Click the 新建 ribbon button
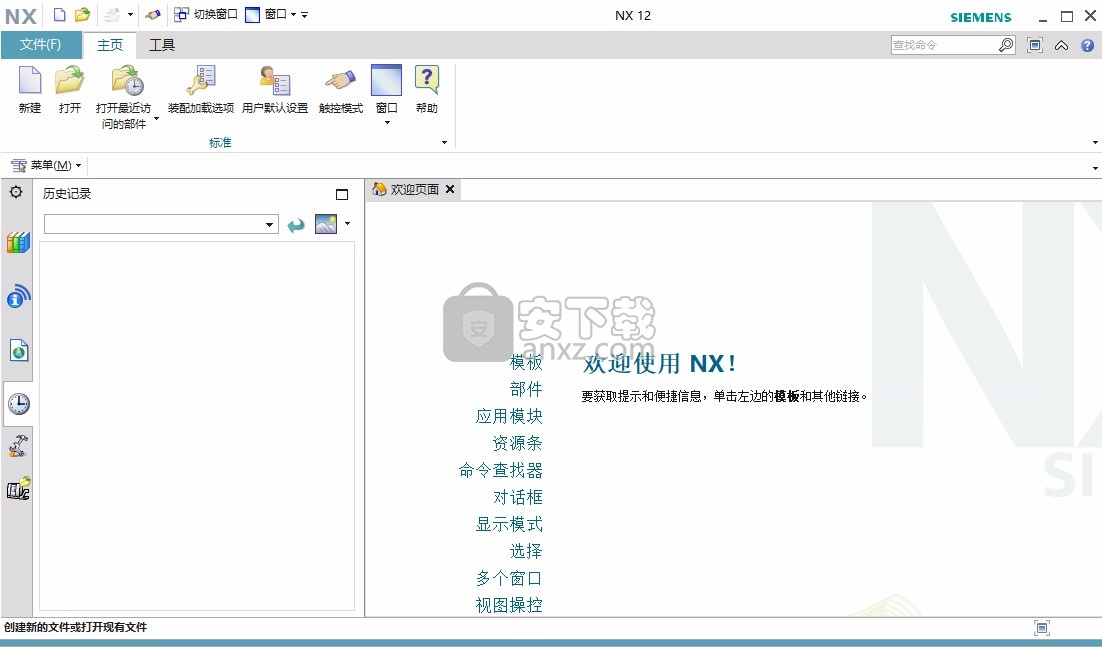 pos(30,89)
